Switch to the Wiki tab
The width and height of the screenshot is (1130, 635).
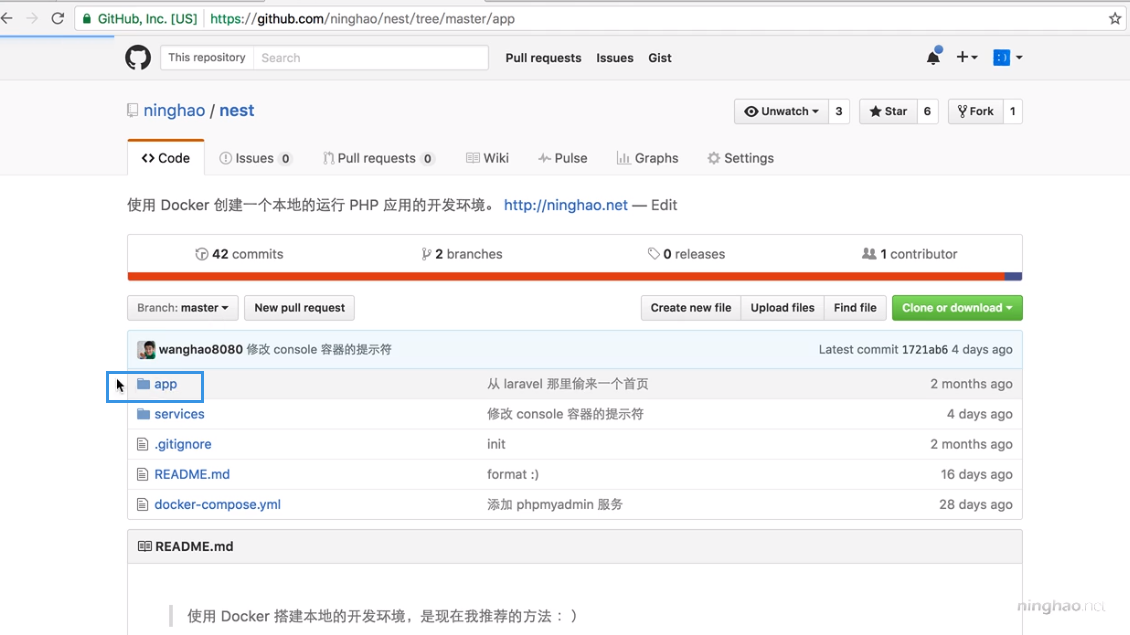tap(487, 158)
